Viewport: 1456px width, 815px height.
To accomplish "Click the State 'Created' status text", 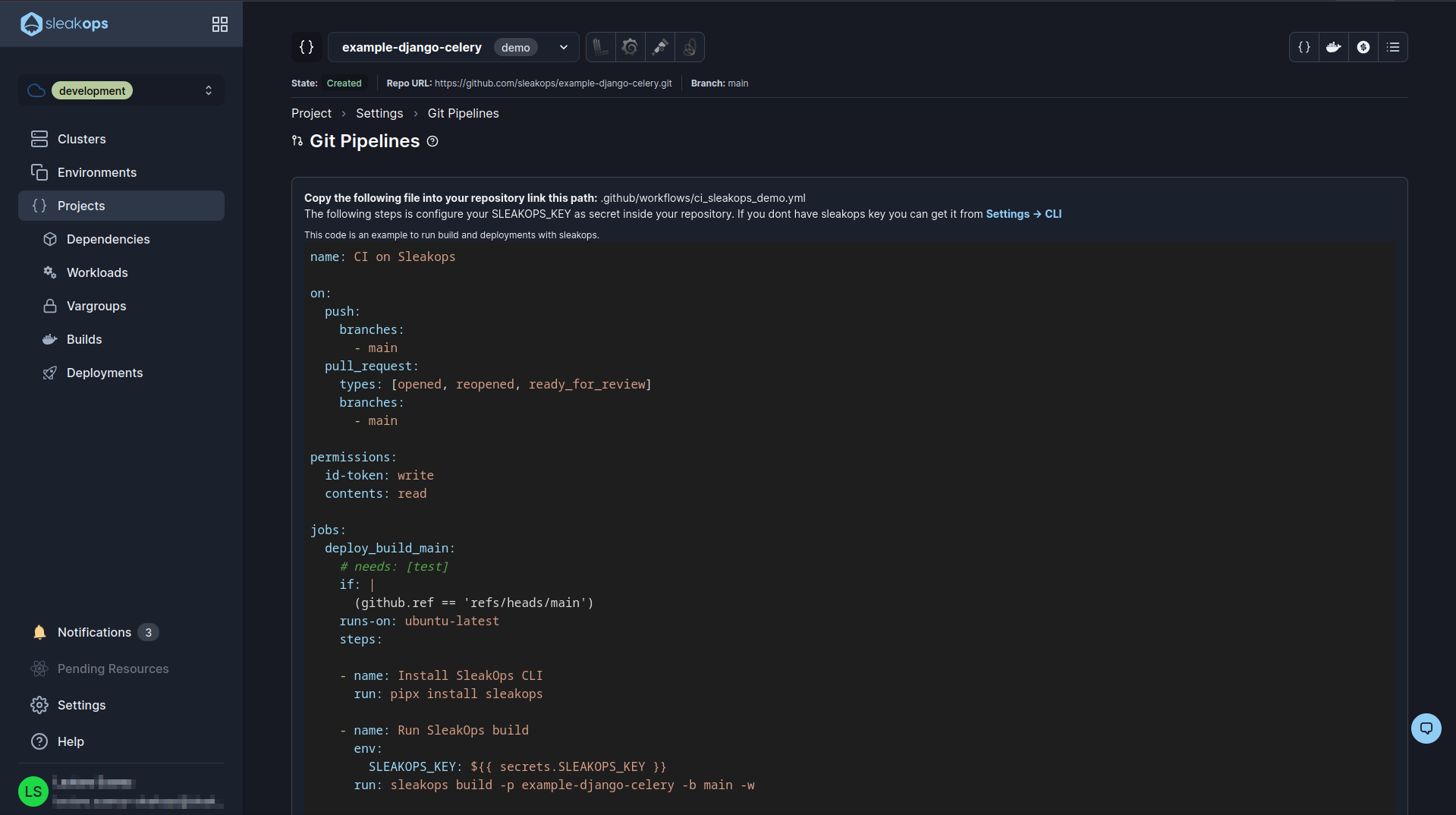I will click(x=344, y=83).
